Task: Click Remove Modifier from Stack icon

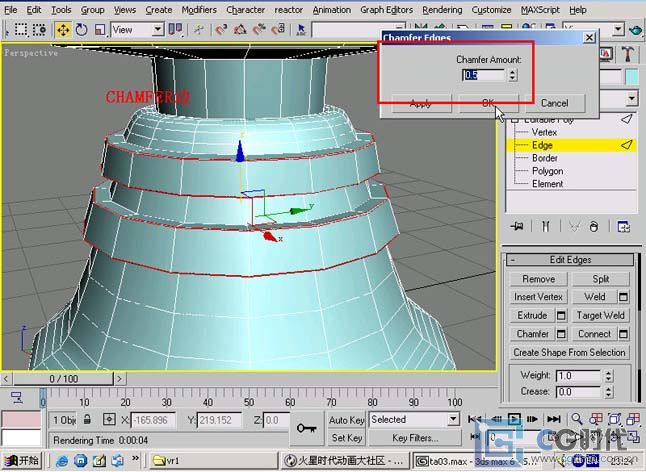Action: coord(594,226)
